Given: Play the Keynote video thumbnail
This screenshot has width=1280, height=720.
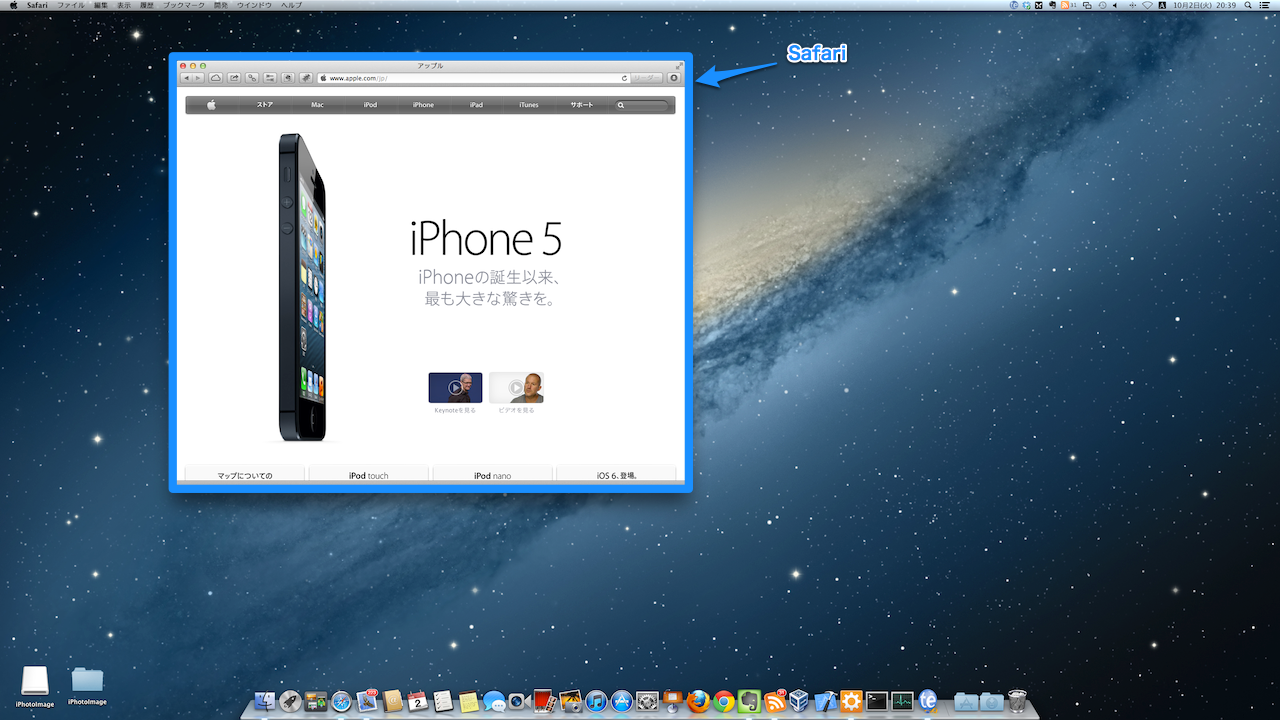Looking at the screenshot, I should [x=455, y=388].
